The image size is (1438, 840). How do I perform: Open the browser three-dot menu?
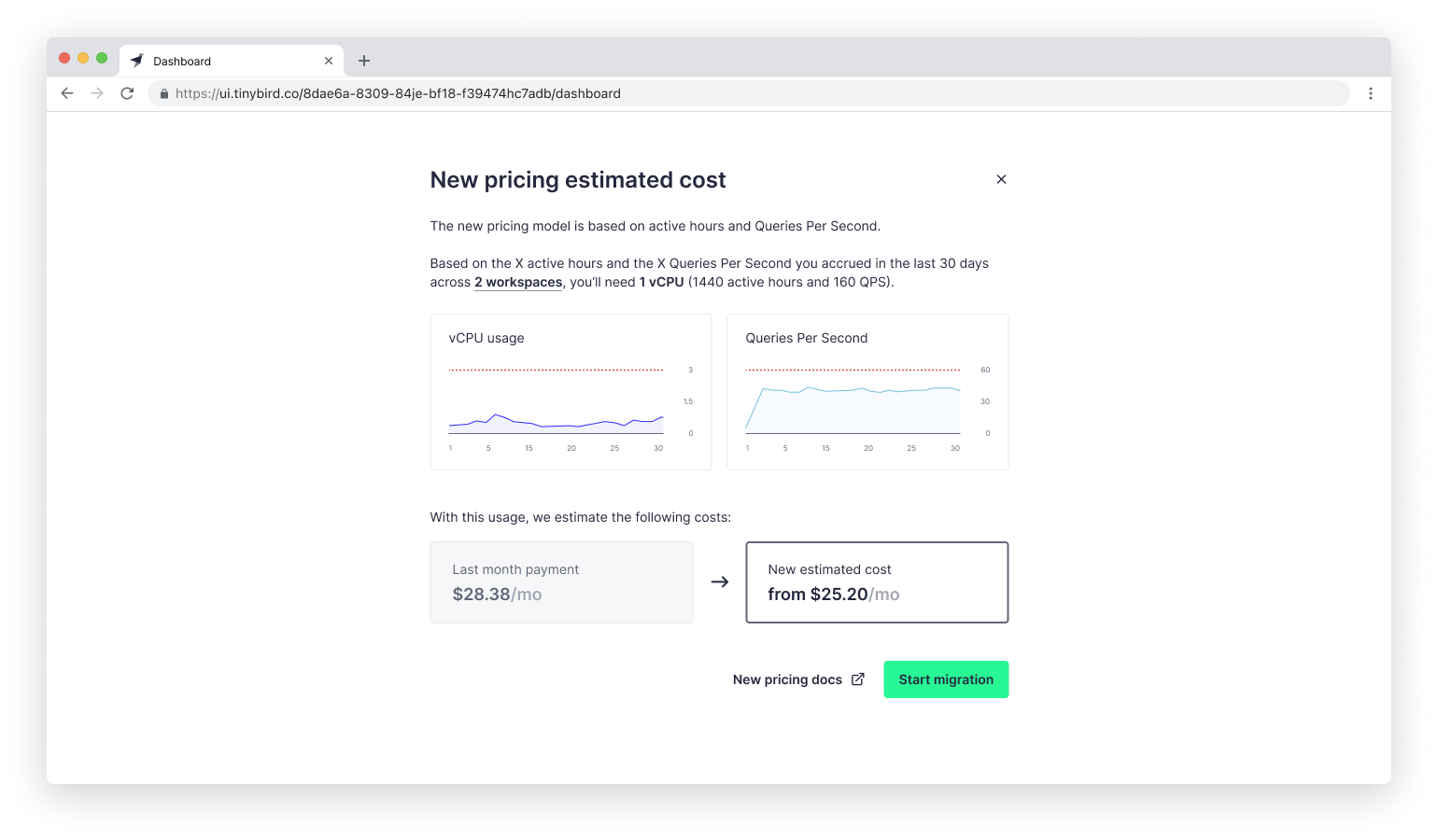(x=1371, y=93)
